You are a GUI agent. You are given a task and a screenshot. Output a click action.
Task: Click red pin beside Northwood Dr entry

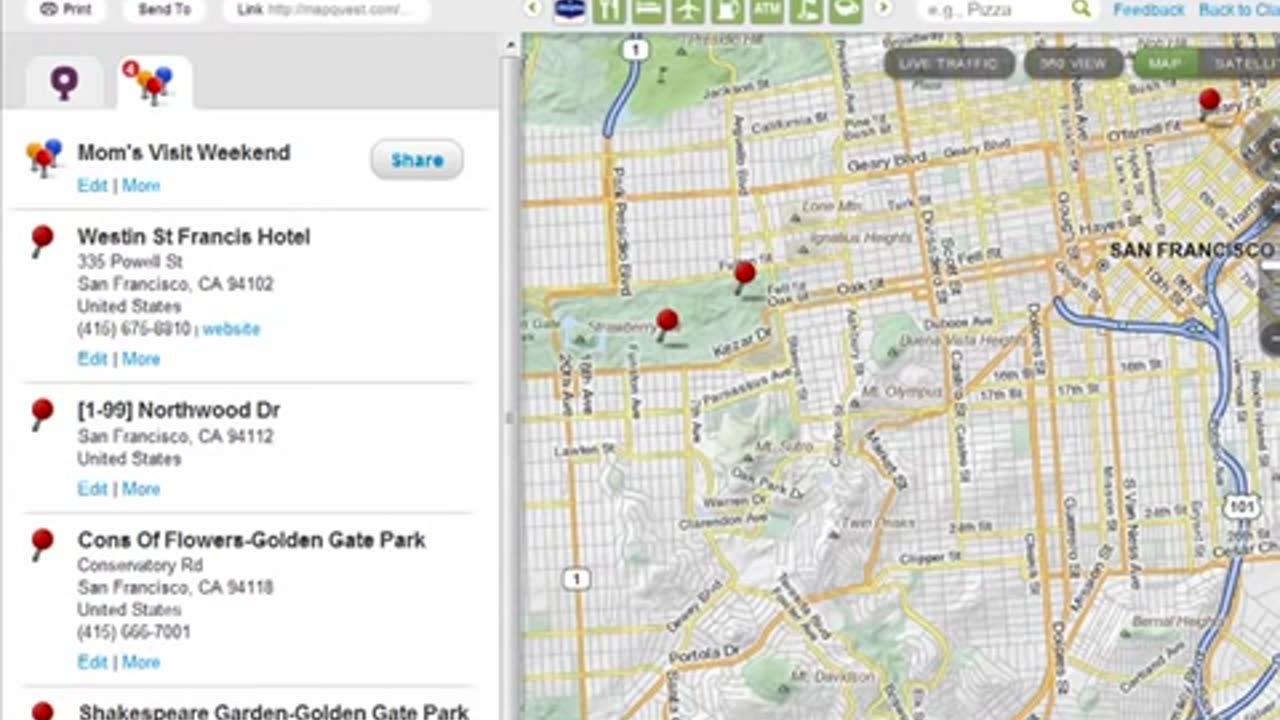coord(41,413)
